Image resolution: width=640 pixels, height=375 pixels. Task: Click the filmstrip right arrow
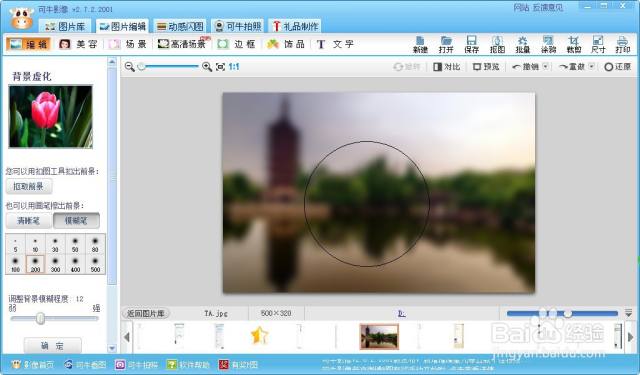630,337
